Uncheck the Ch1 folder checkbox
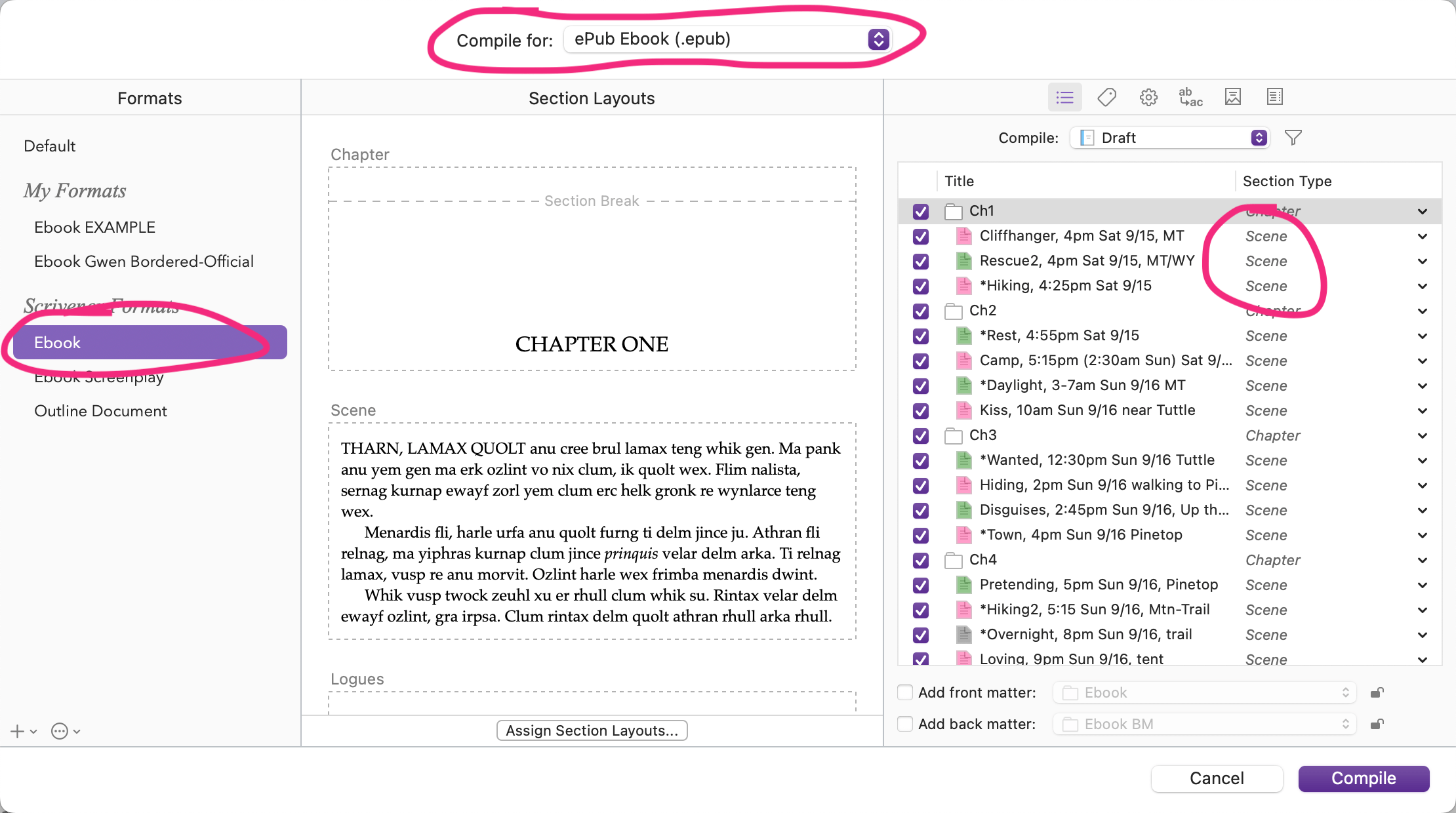This screenshot has height=813, width=1456. pyautogui.click(x=921, y=211)
